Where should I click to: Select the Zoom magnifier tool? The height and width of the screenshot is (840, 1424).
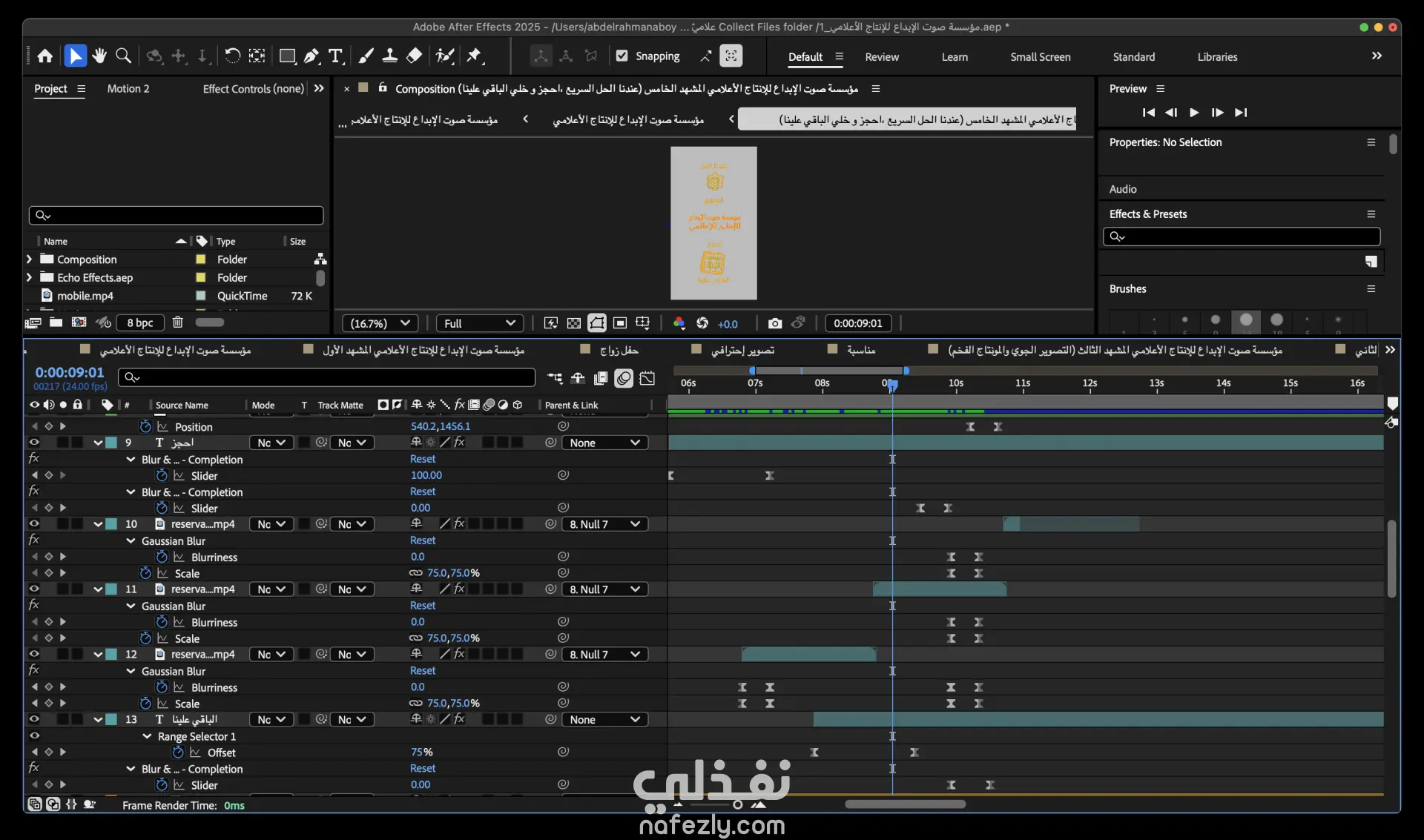124,56
